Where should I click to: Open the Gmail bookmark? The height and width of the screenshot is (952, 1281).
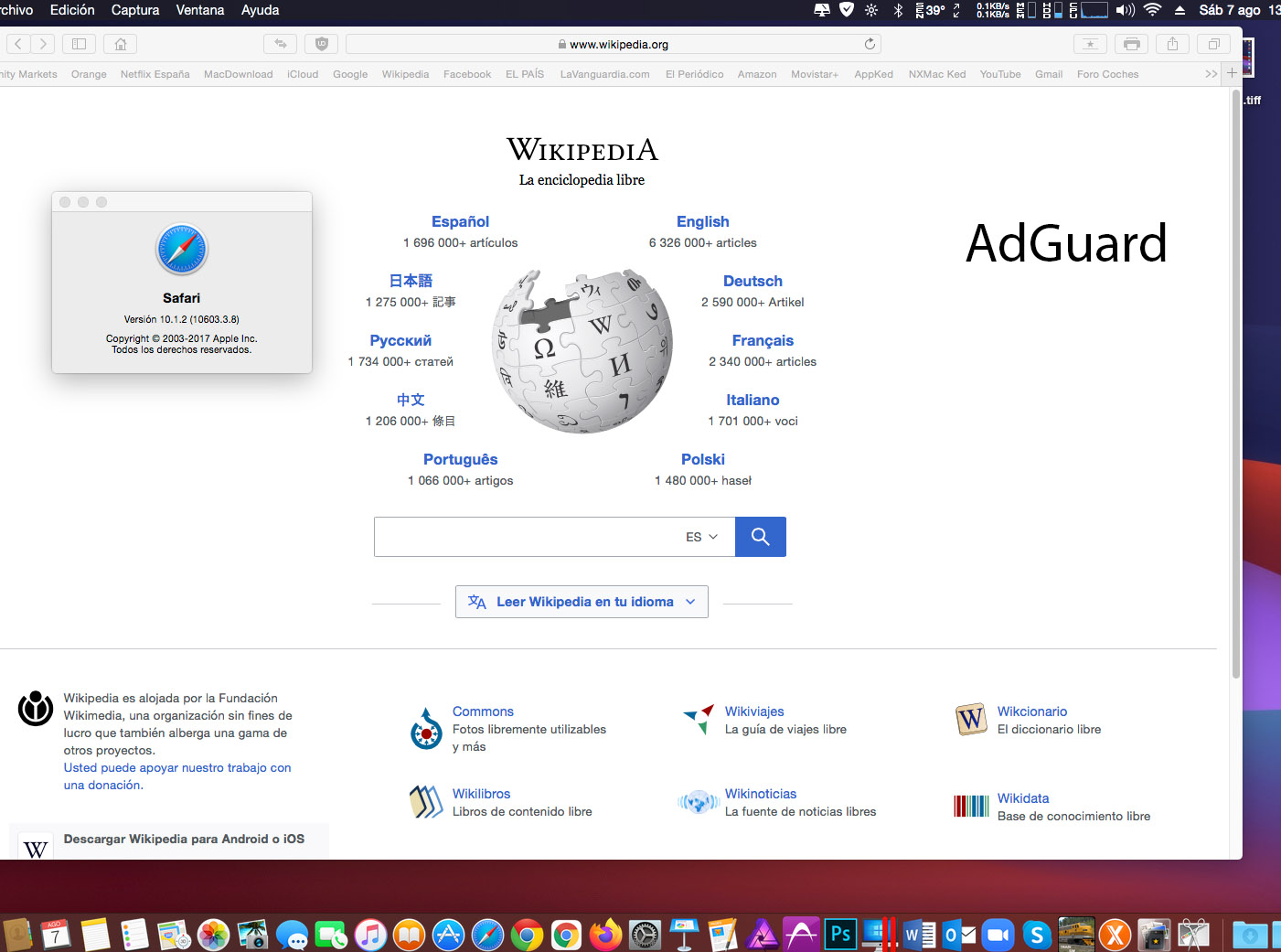(x=1049, y=74)
